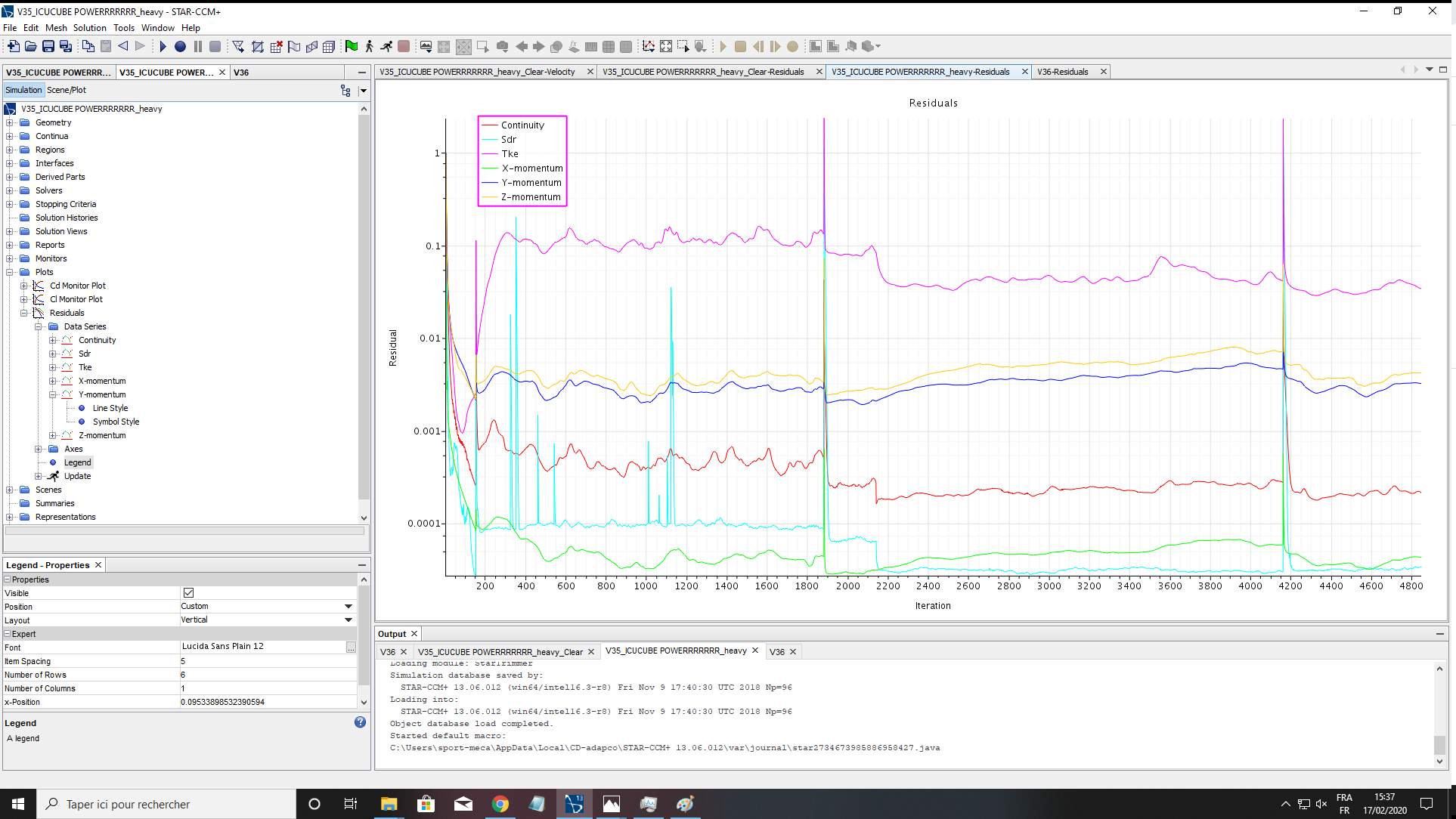1456x819 pixels.
Task: Select the Scene/Plot view button
Action: (67, 90)
